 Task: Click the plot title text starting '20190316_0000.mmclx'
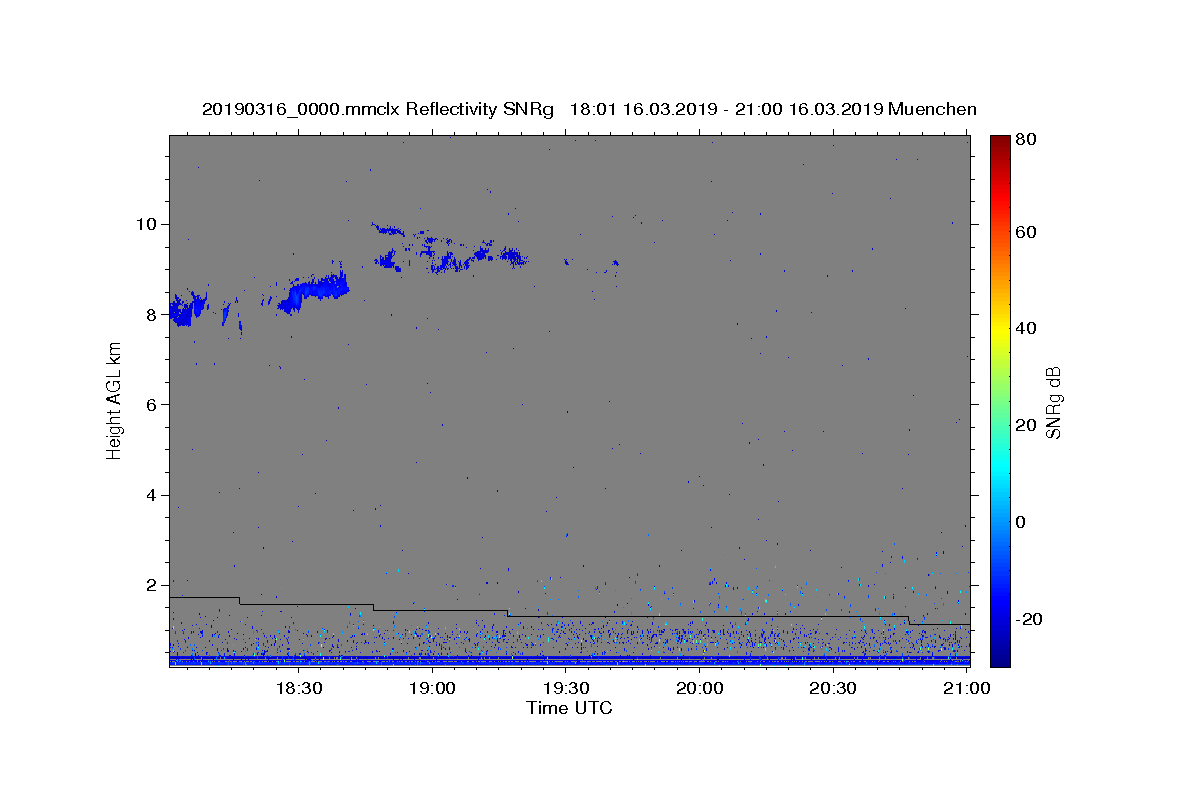[x=589, y=109]
